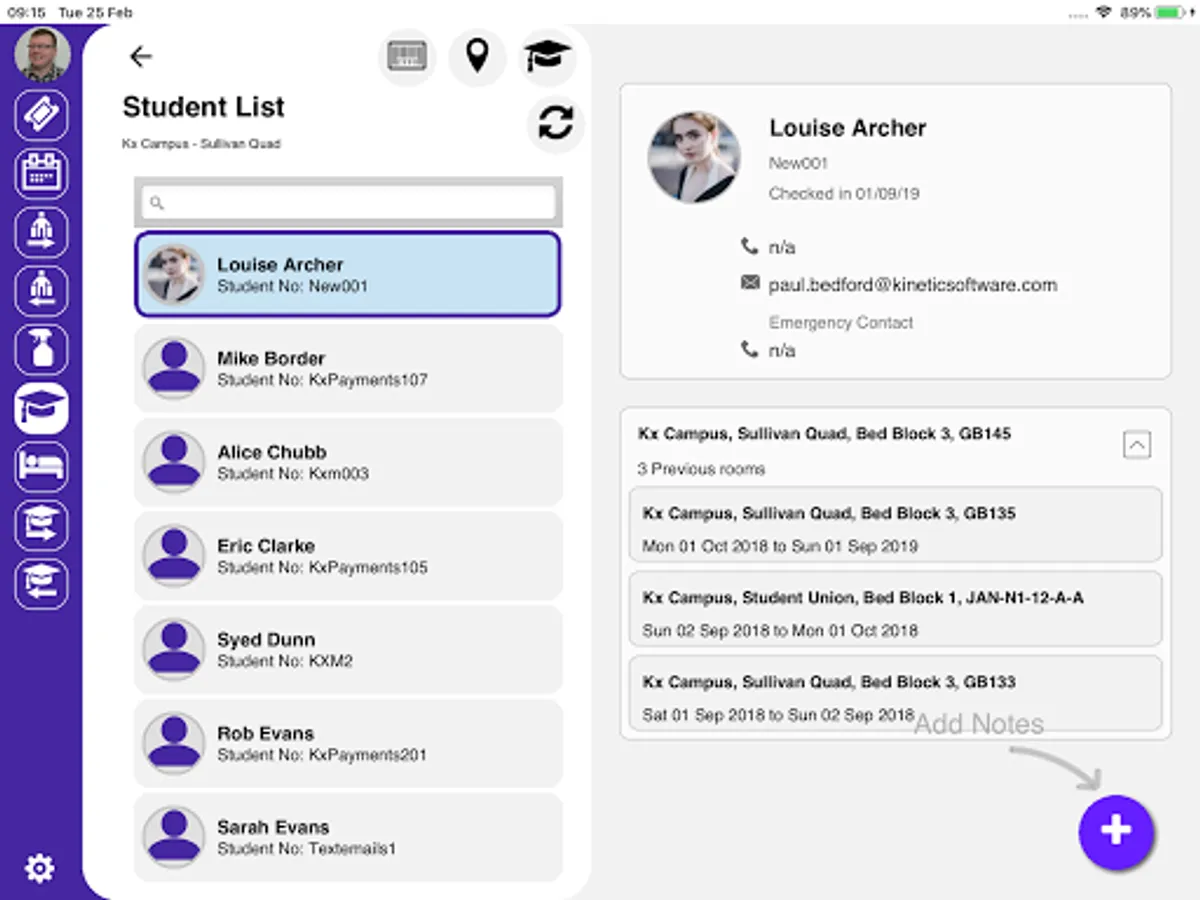The width and height of the screenshot is (1200, 900).
Task: Open the bed icon in sidebar
Action: tap(42, 466)
